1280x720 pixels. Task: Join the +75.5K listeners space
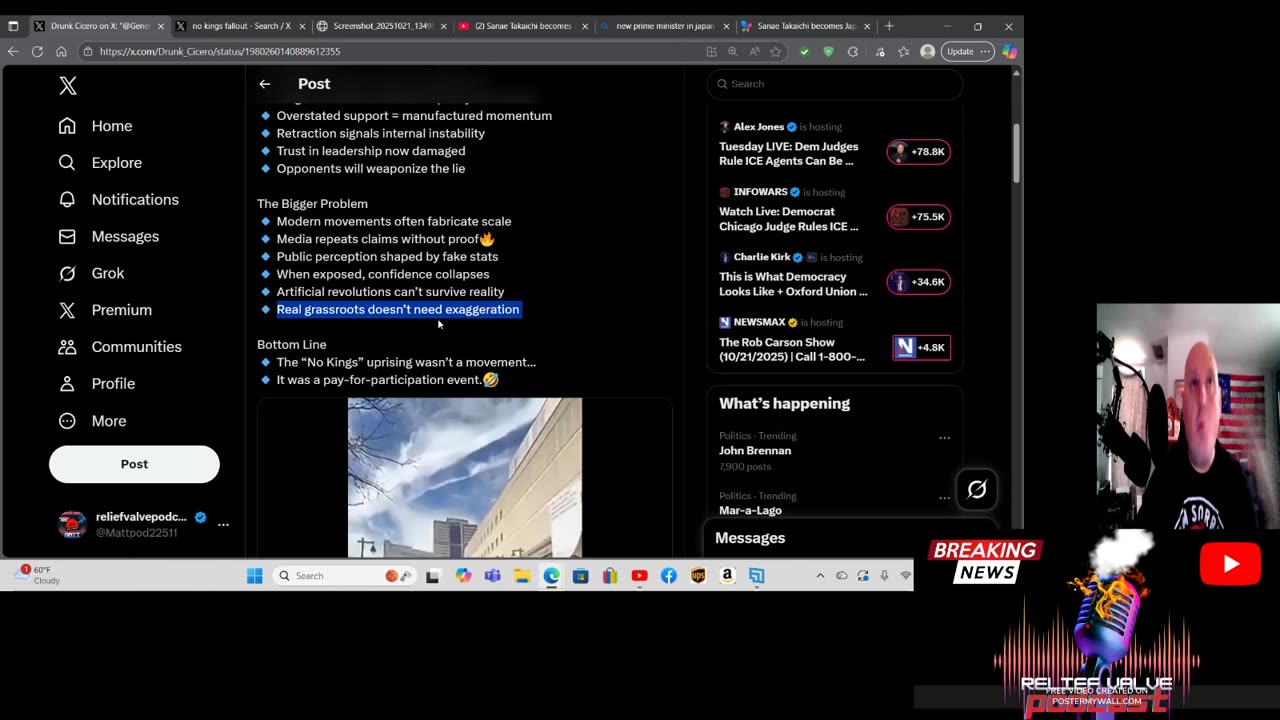pos(918,217)
